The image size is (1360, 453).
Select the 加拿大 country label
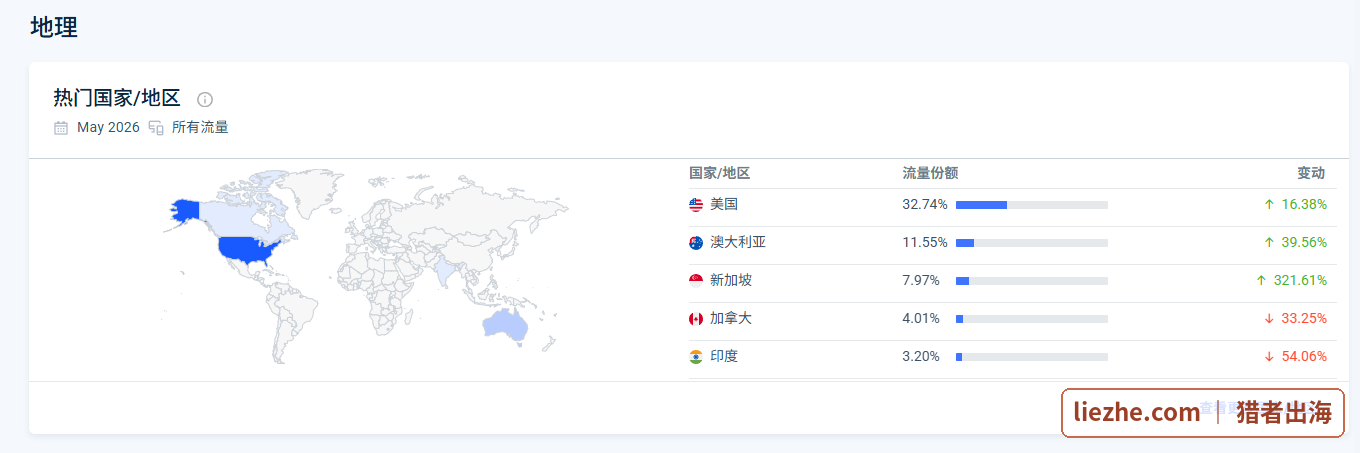click(x=731, y=318)
